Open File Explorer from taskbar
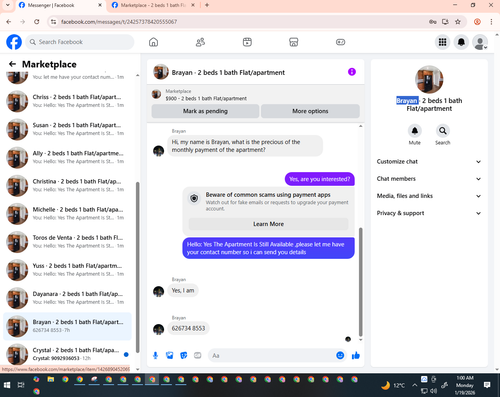The image size is (500, 397). click(x=51, y=379)
